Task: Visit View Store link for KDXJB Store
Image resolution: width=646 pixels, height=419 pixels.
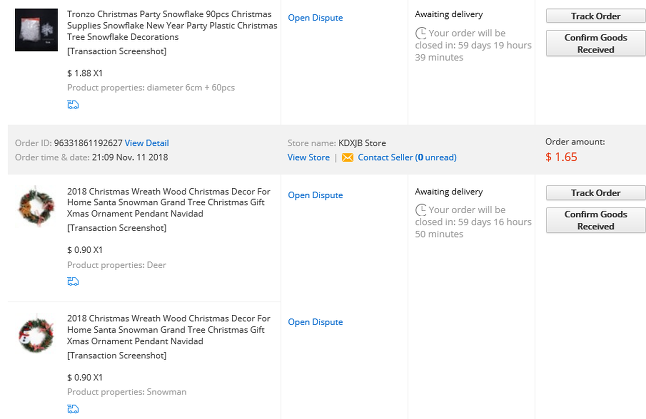Action: [309, 157]
